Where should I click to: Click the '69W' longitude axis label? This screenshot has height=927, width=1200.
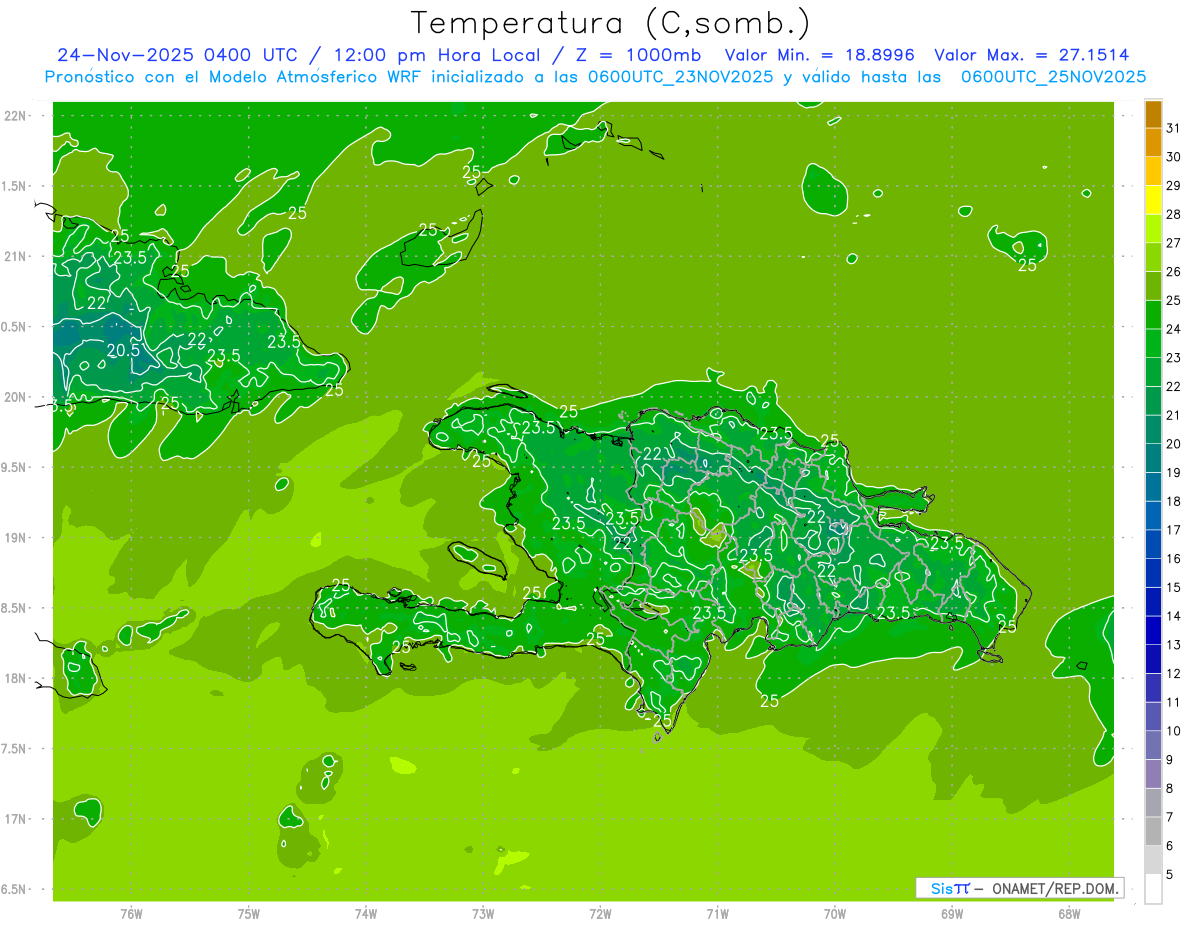pyautogui.click(x=952, y=913)
